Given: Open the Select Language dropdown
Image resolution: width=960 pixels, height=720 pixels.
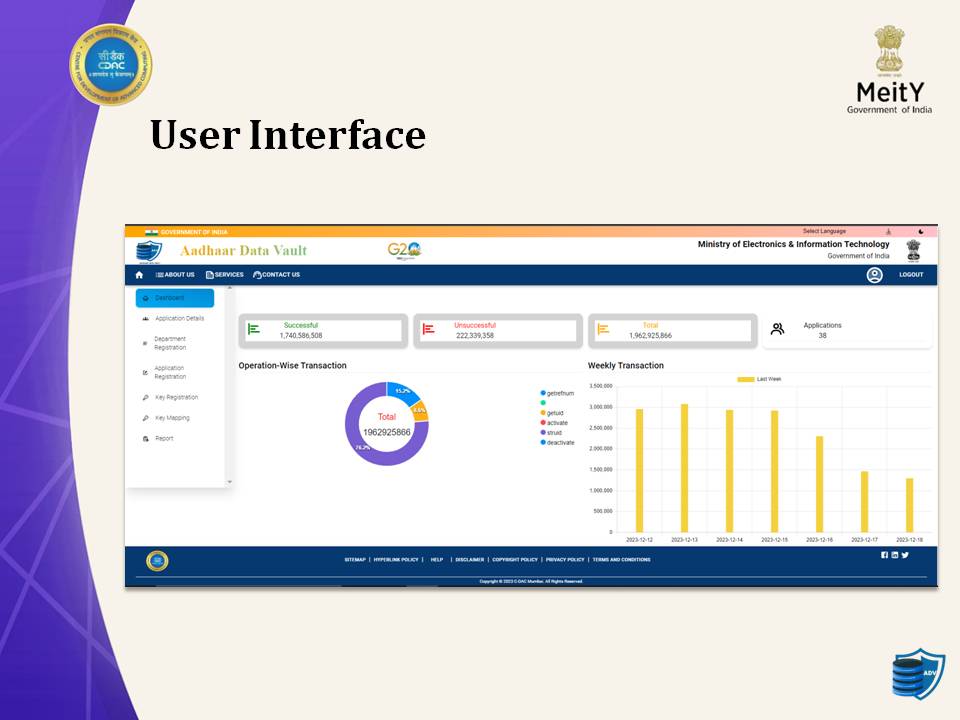Looking at the screenshot, I should coord(824,232).
